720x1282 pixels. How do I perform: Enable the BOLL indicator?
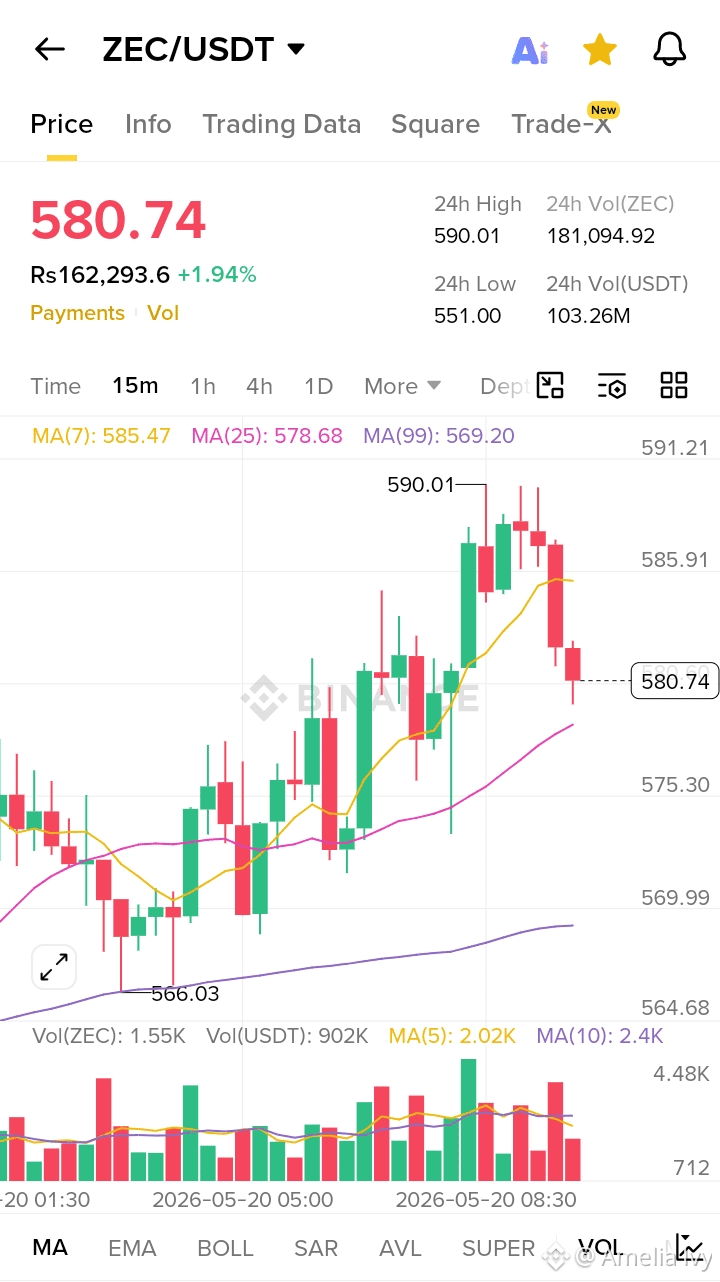coord(225,1248)
